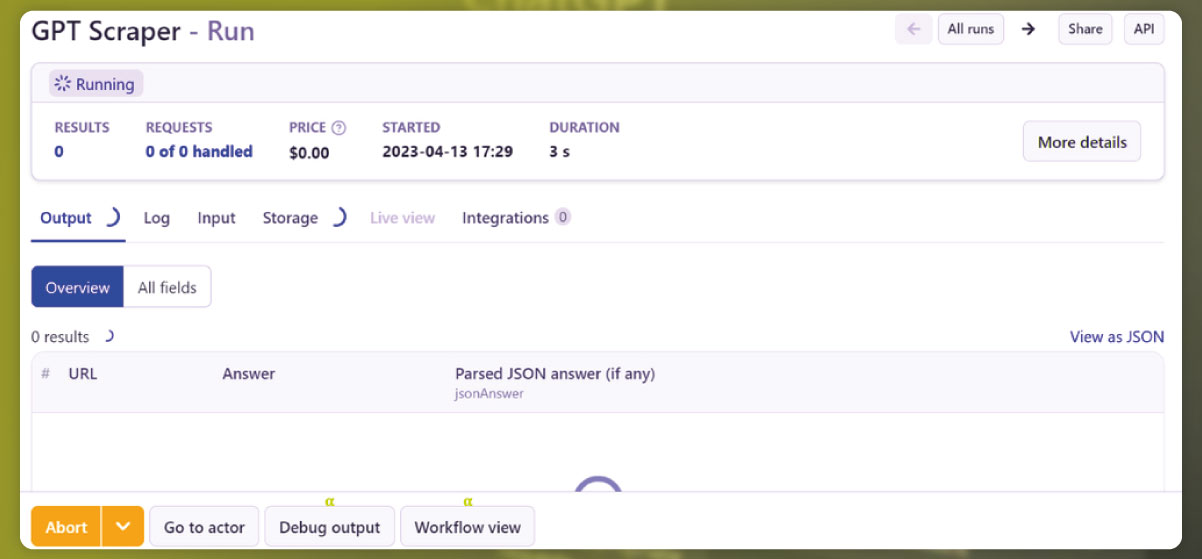Click the '0 results' text

[x=60, y=337]
